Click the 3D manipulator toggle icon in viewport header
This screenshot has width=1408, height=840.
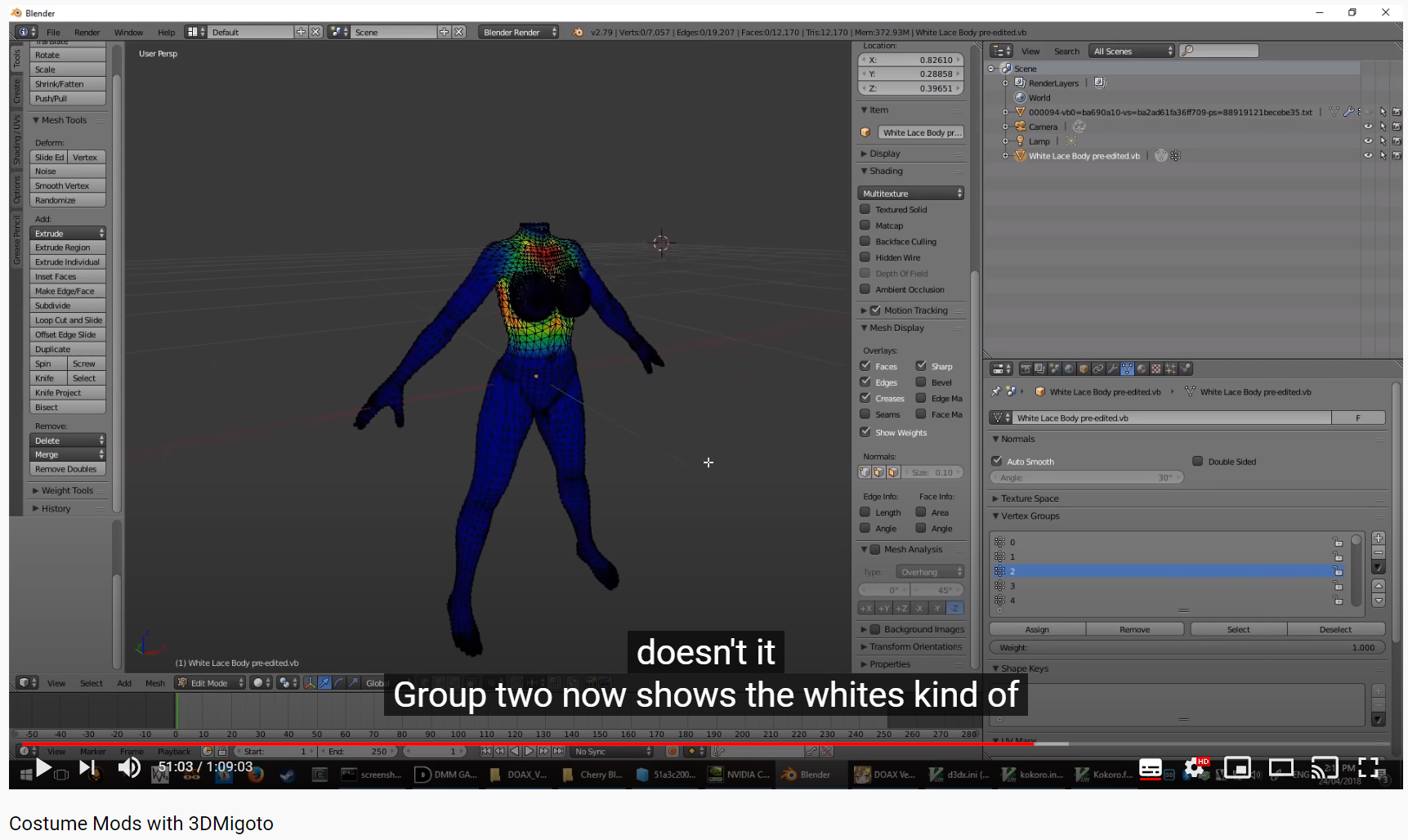[x=310, y=682]
